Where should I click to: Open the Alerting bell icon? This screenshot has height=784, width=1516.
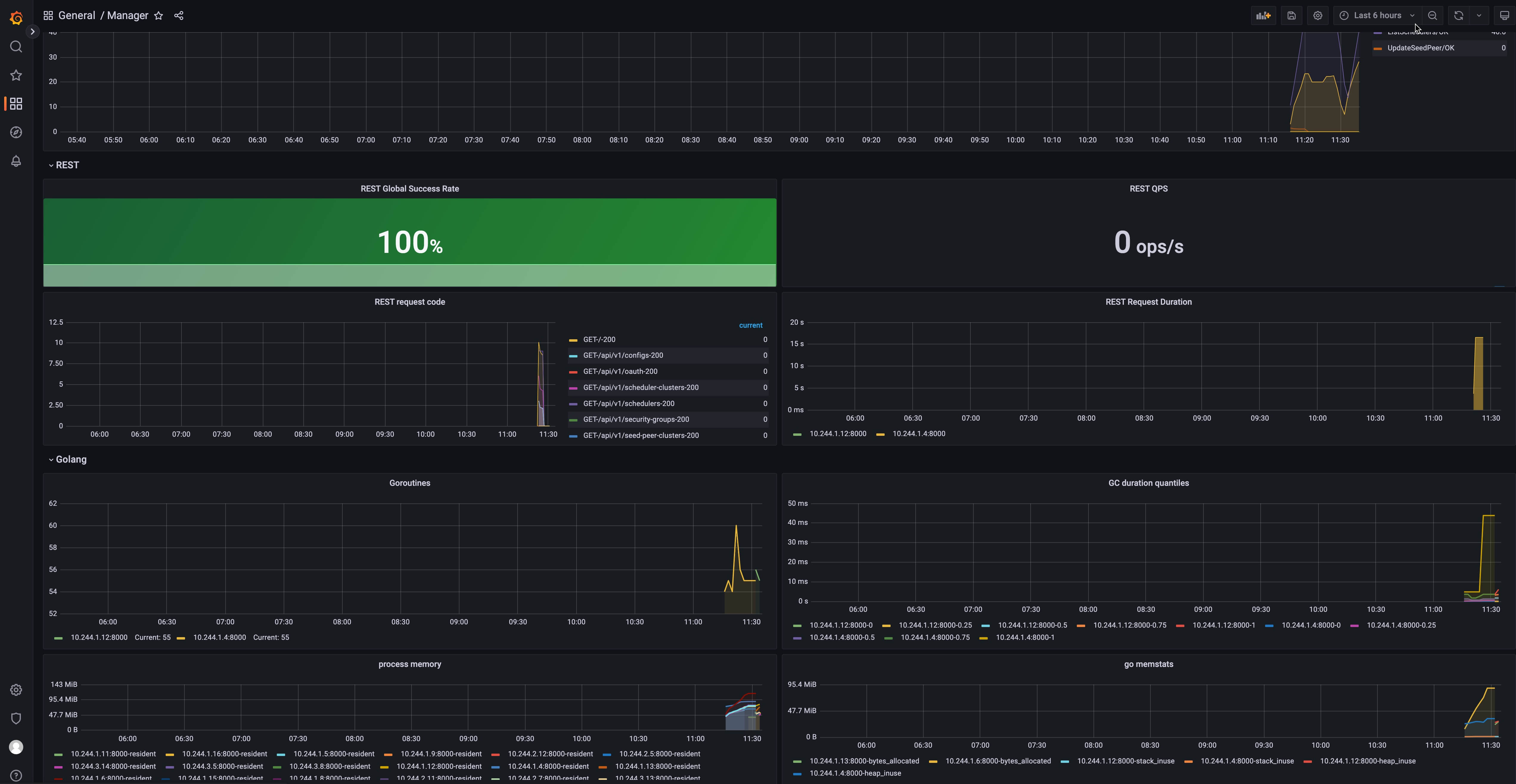[x=16, y=161]
